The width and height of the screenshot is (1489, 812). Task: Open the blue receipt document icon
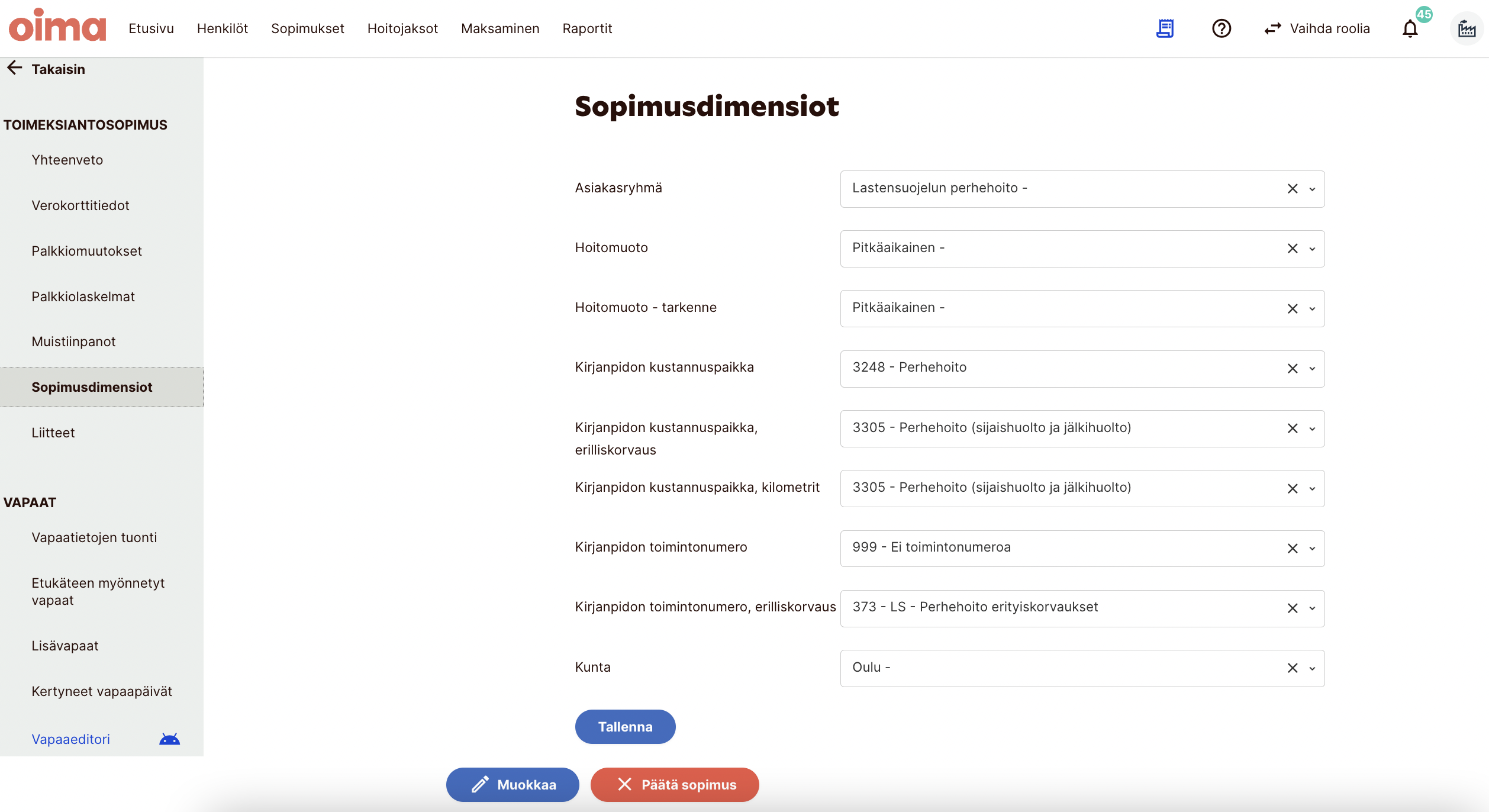tap(1165, 28)
